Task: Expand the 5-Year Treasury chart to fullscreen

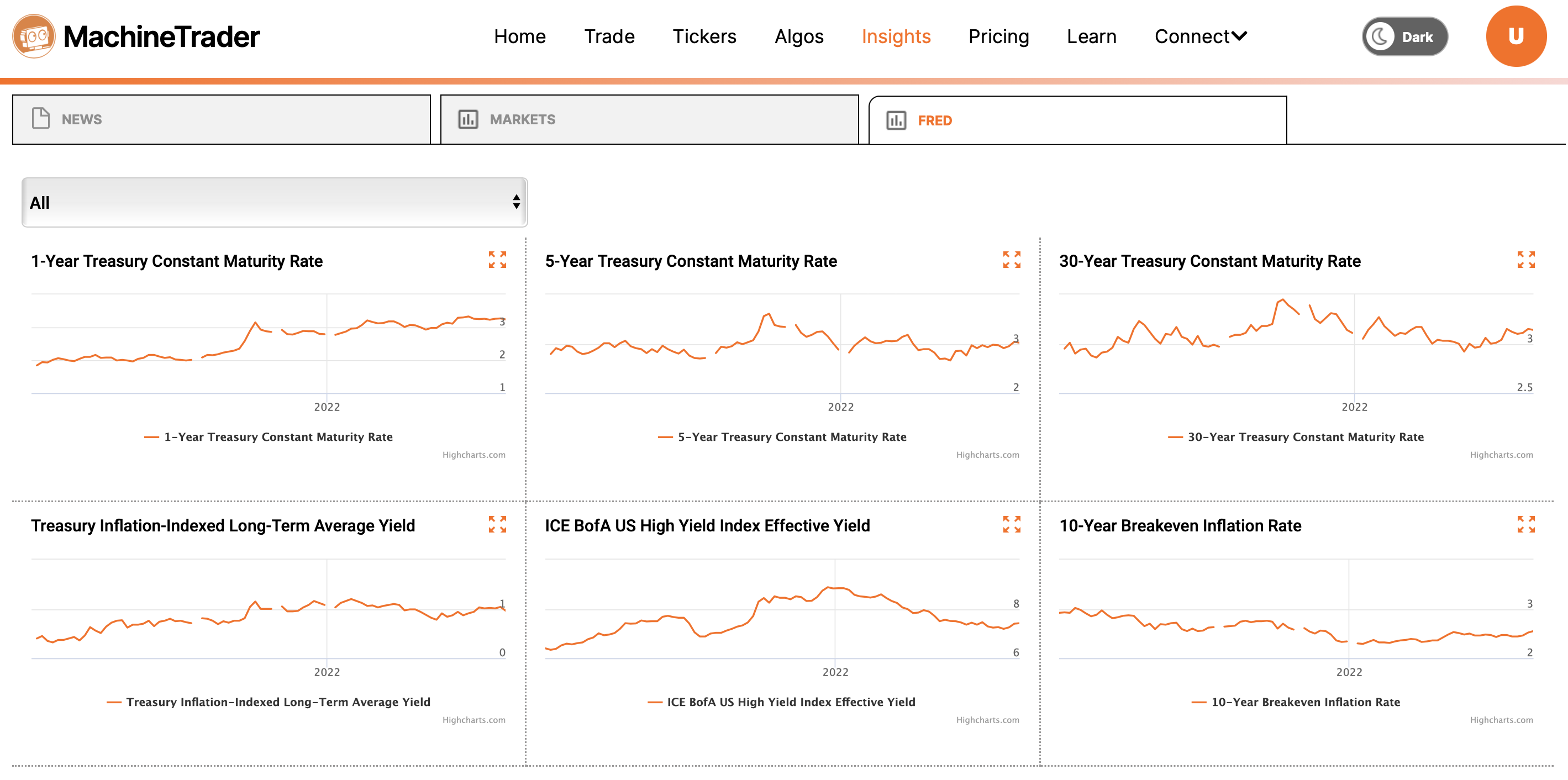Action: click(x=1012, y=260)
